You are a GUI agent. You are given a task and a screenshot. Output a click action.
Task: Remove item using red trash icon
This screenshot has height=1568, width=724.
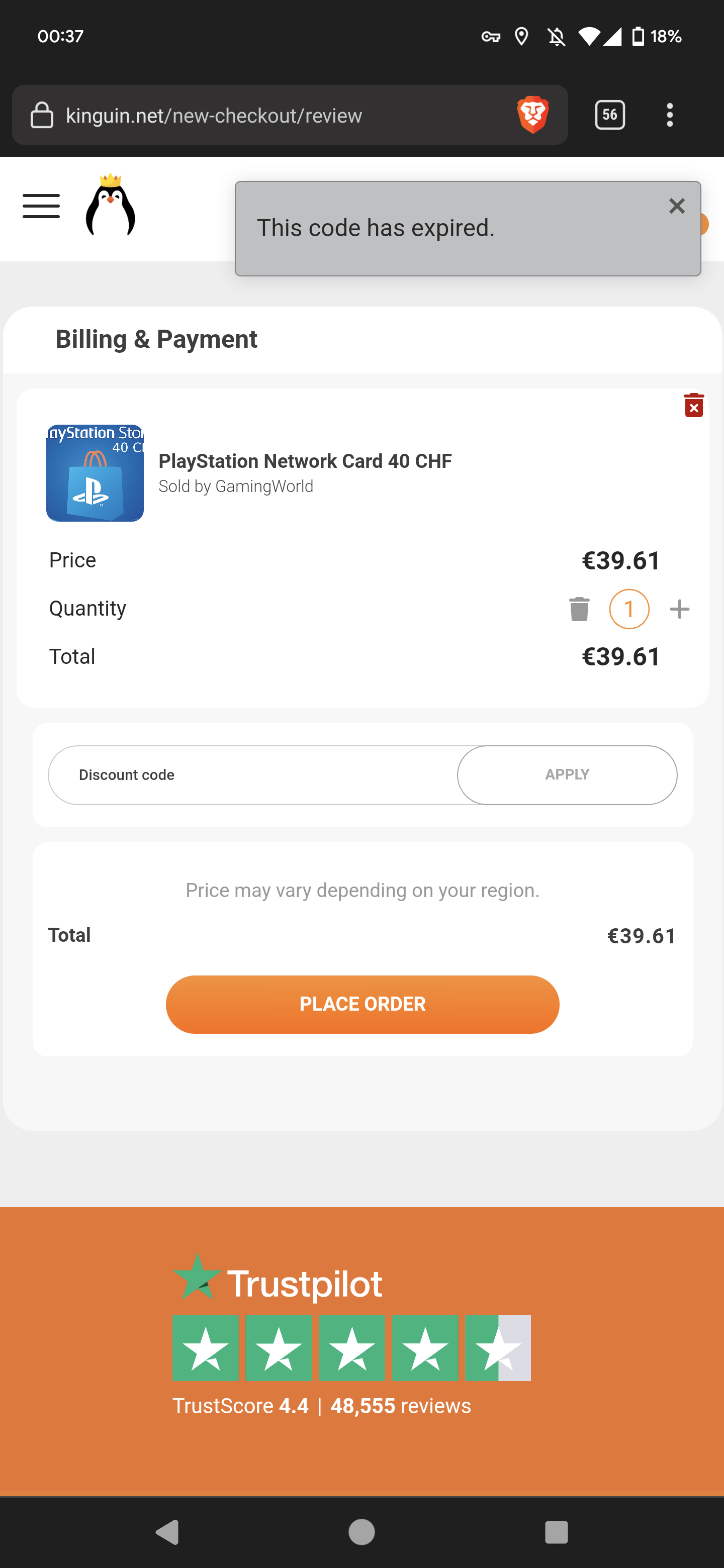click(x=693, y=406)
